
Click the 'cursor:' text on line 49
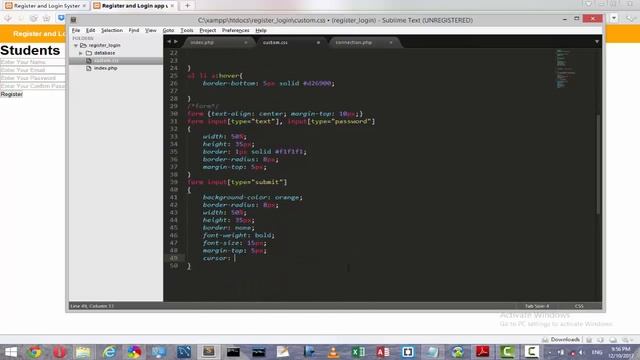[217, 258]
